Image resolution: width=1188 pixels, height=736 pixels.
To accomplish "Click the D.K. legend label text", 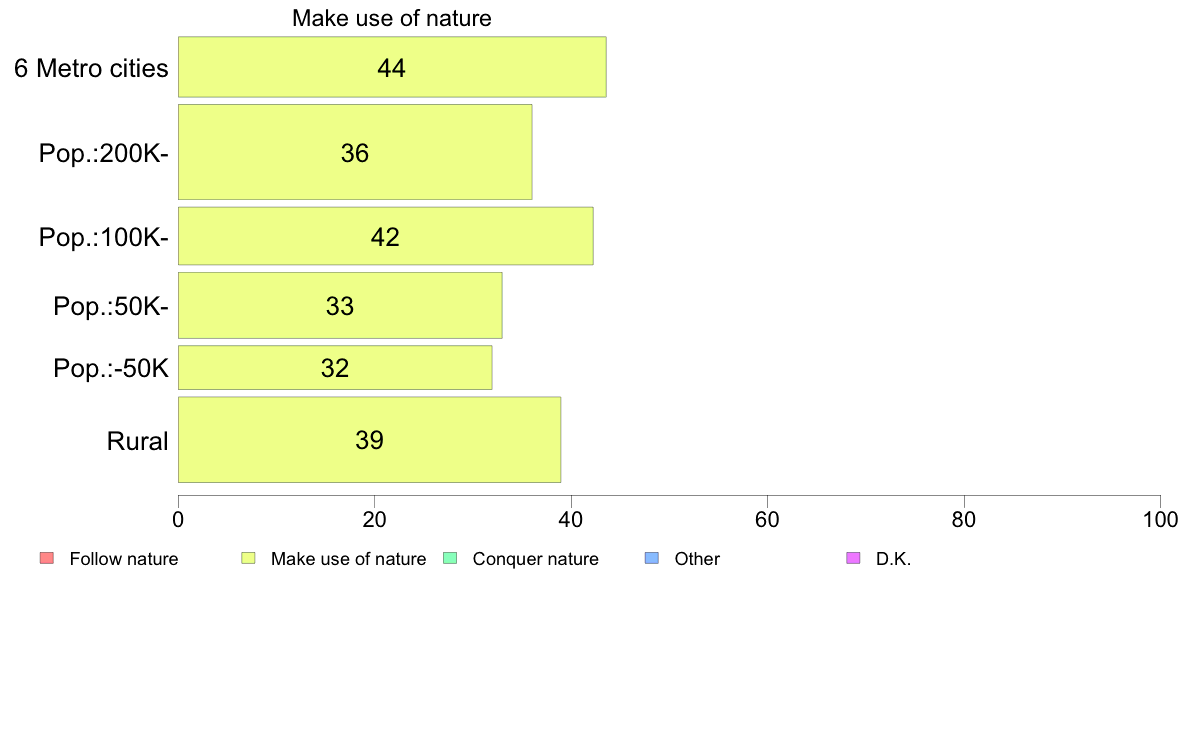I will (x=893, y=559).
